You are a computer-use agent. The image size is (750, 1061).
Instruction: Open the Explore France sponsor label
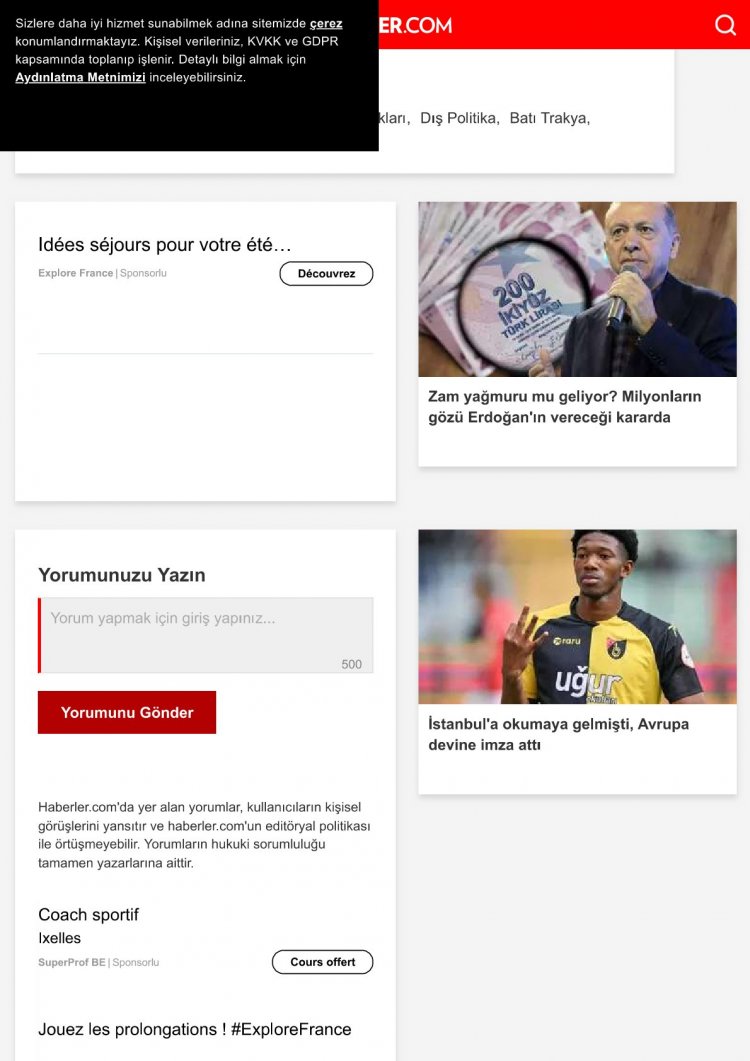(76, 273)
